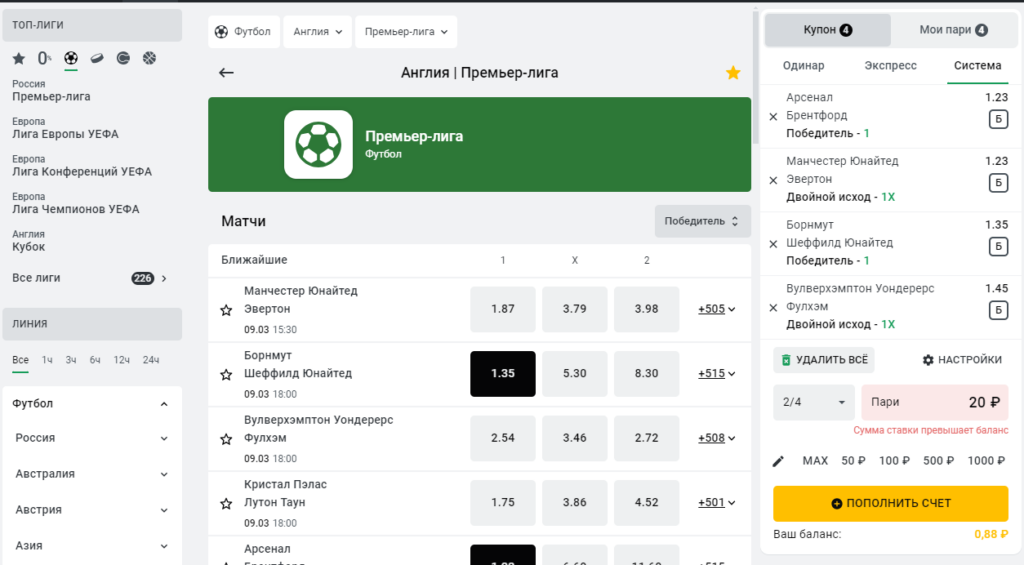Image resolution: width=1024 pixels, height=565 pixels.
Task: Filter line by 1ч time range
Action: click(47, 360)
